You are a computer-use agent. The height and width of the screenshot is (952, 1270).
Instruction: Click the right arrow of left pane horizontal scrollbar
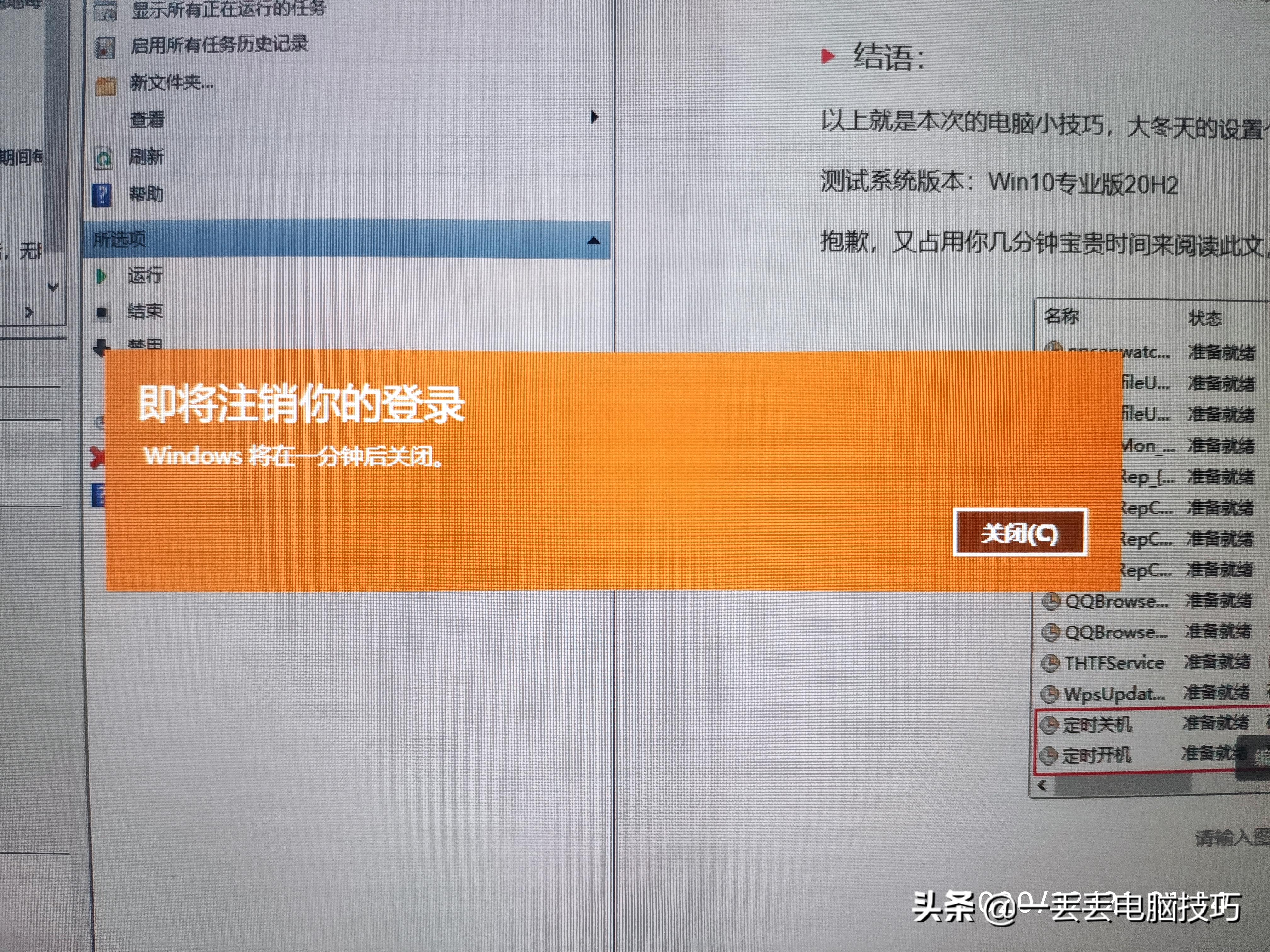coord(29,312)
